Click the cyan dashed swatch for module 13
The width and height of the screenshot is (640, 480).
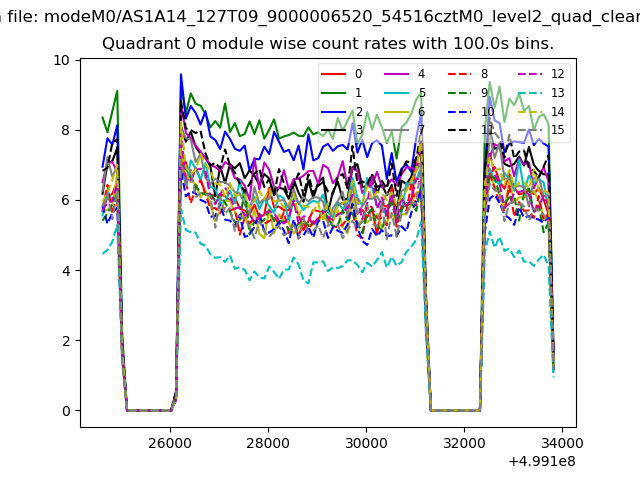tap(529, 93)
